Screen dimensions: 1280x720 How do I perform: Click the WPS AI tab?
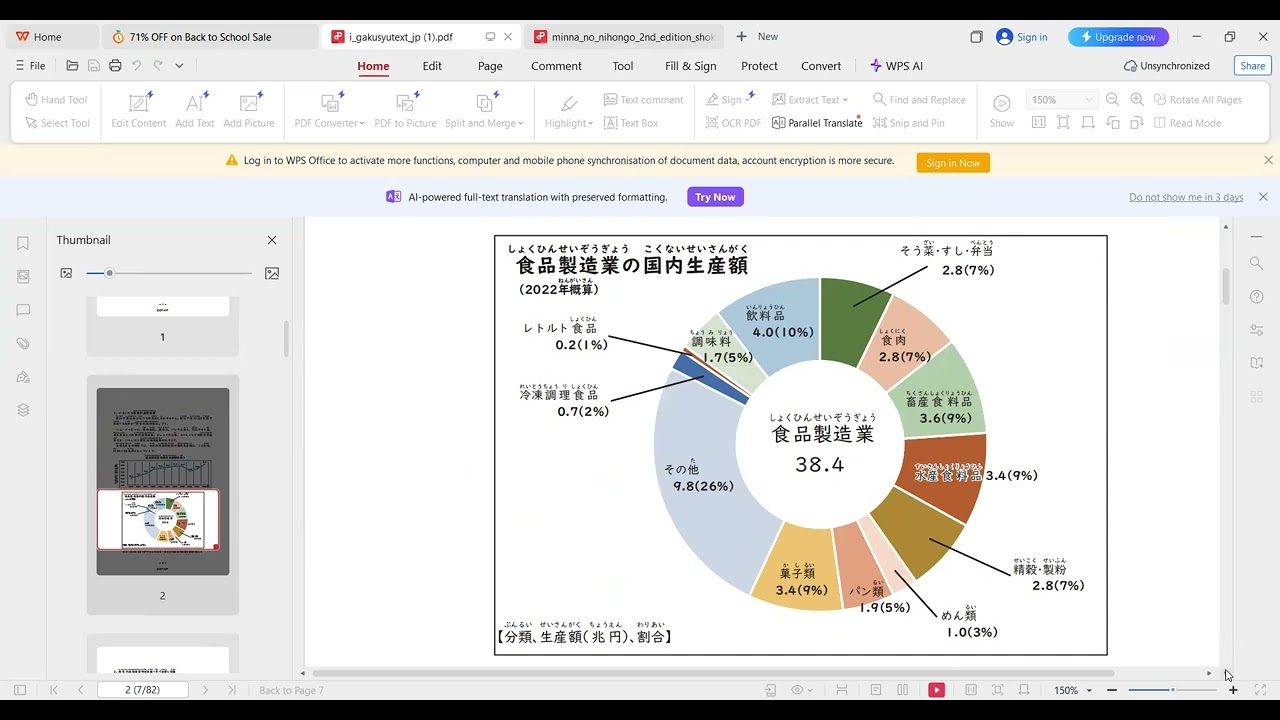coord(896,66)
